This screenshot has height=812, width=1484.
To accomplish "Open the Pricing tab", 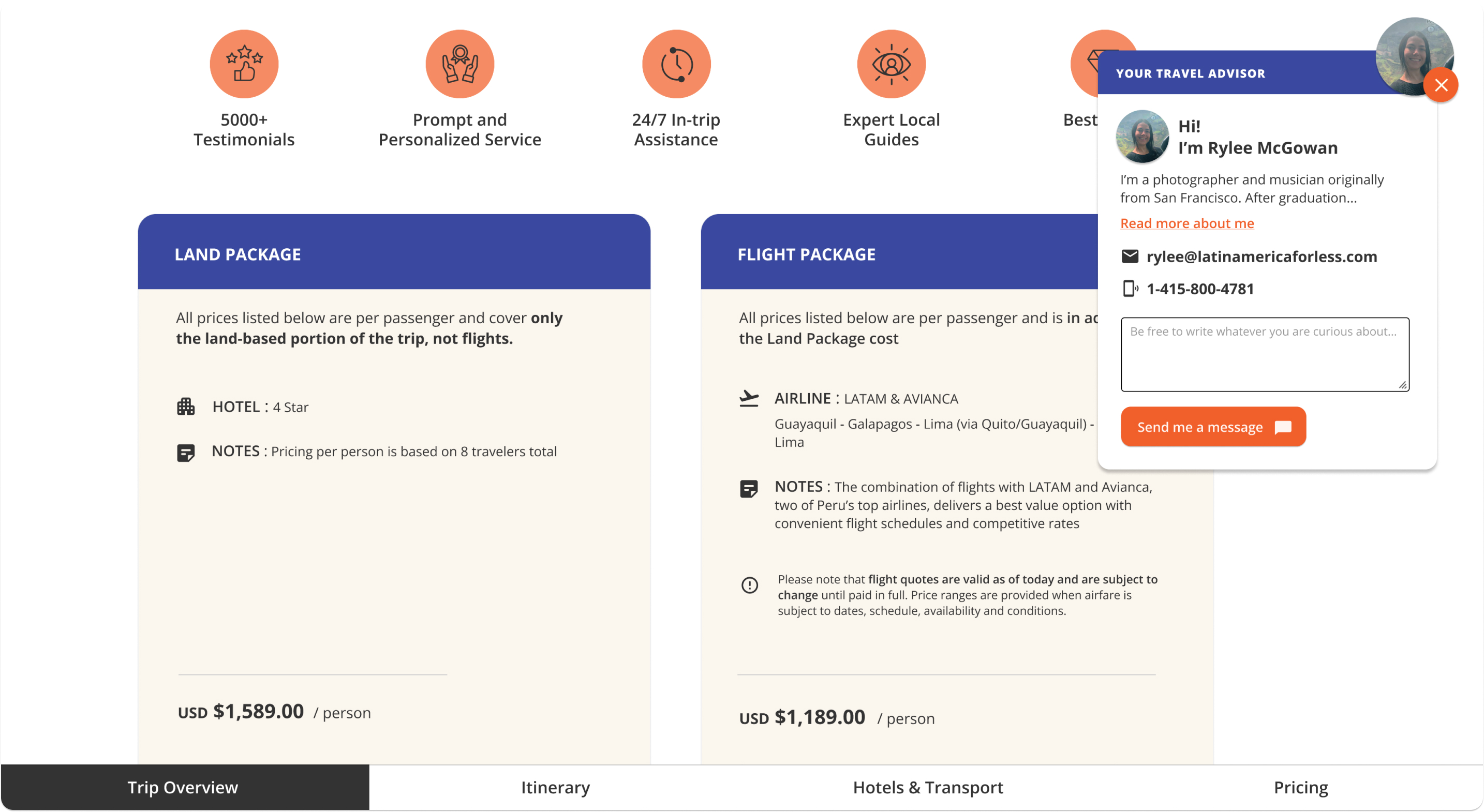I will [1300, 787].
